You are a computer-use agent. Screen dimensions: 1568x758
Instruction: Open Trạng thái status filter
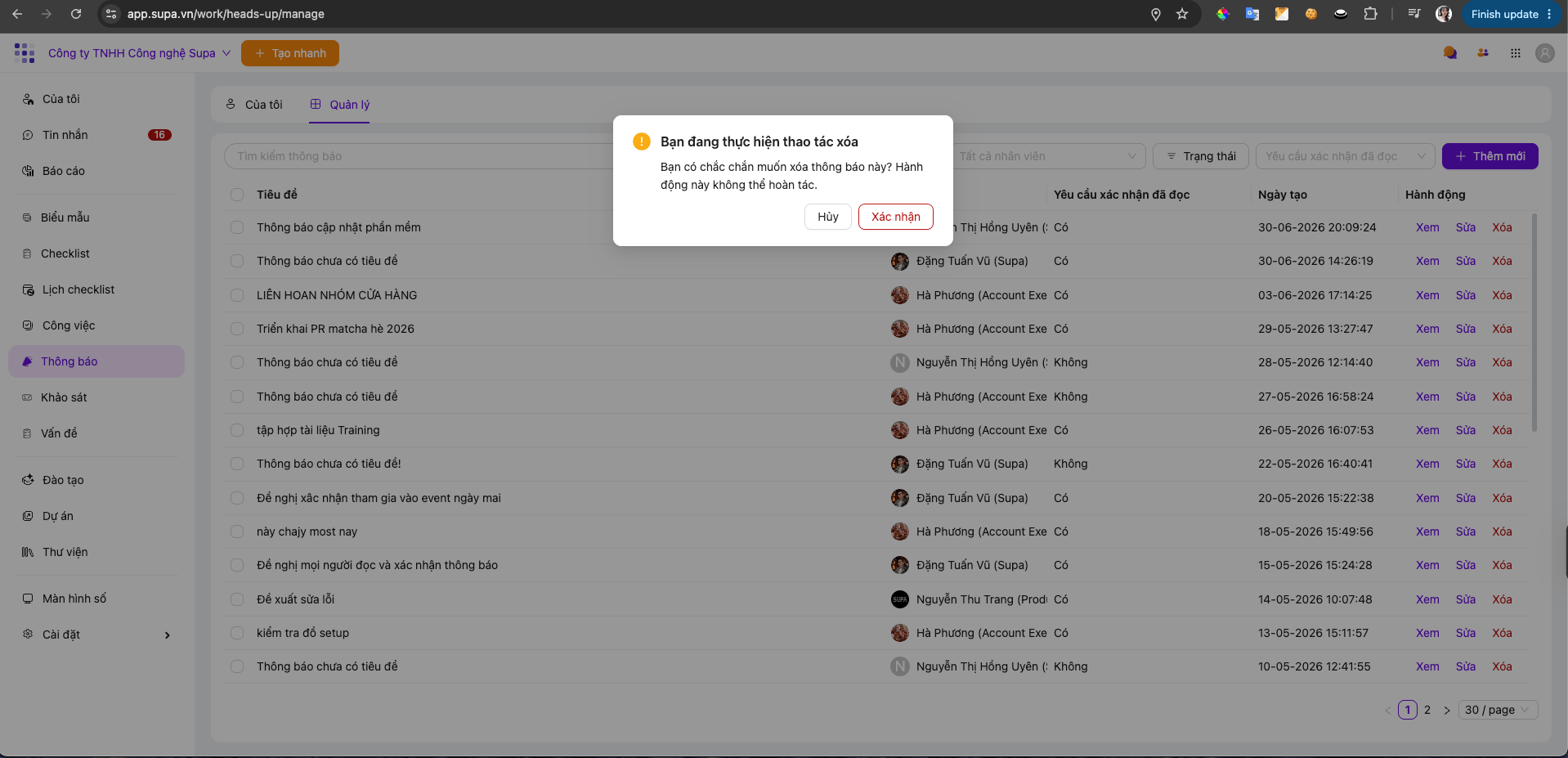tap(1201, 156)
